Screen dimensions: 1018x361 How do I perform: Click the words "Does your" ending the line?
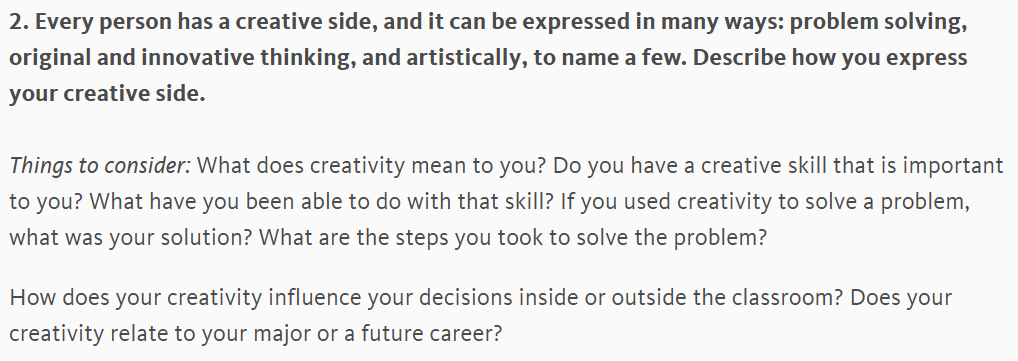pyautogui.click(x=900, y=298)
